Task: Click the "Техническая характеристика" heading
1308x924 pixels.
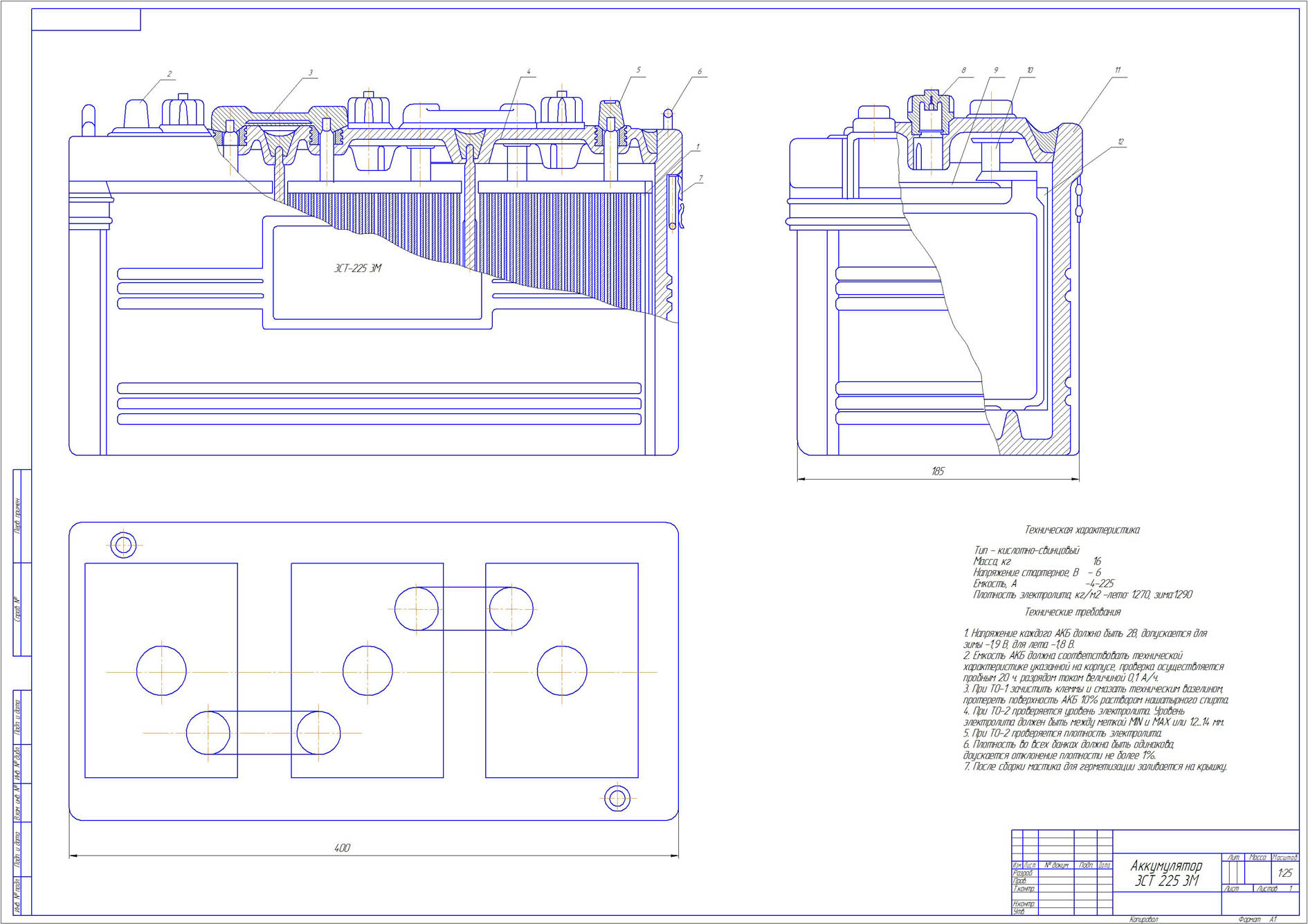Action: click(1082, 530)
